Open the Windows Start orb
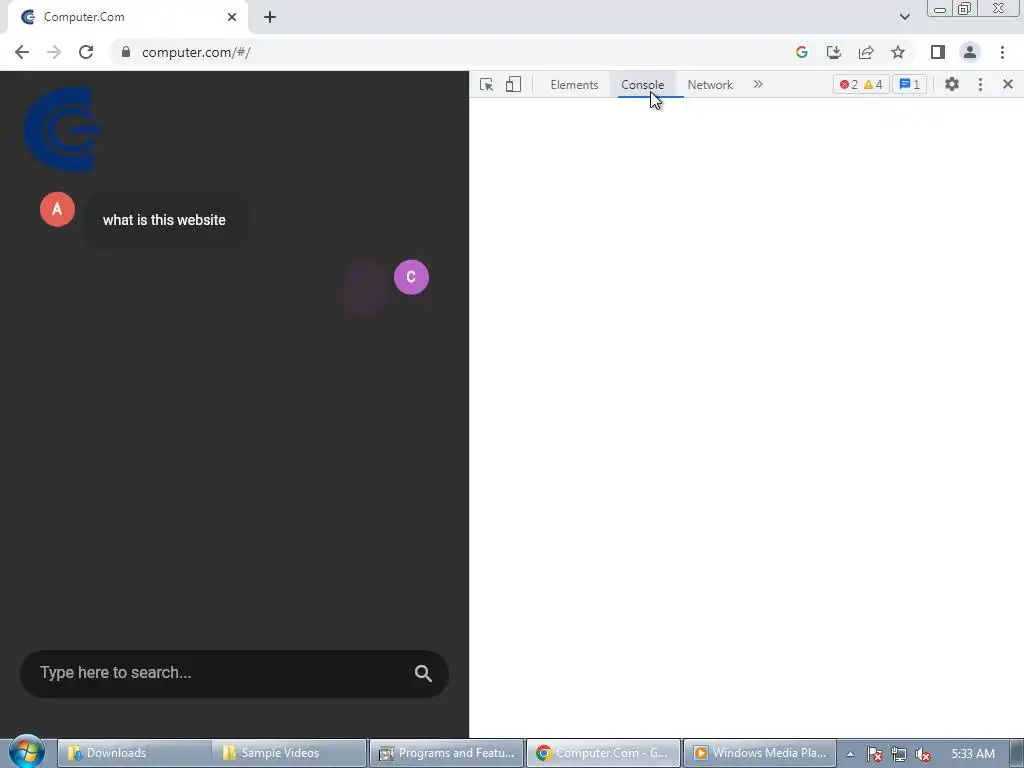 pos(27,753)
